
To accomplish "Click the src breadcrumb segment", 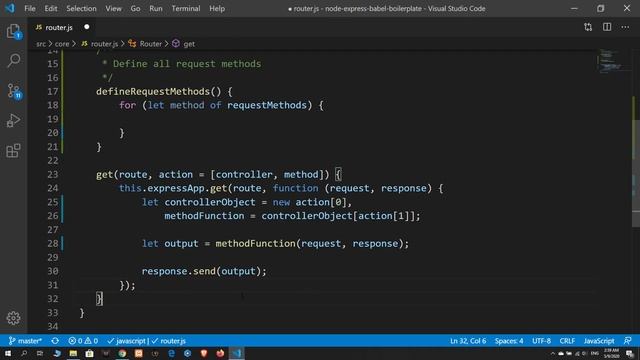I will pos(41,44).
